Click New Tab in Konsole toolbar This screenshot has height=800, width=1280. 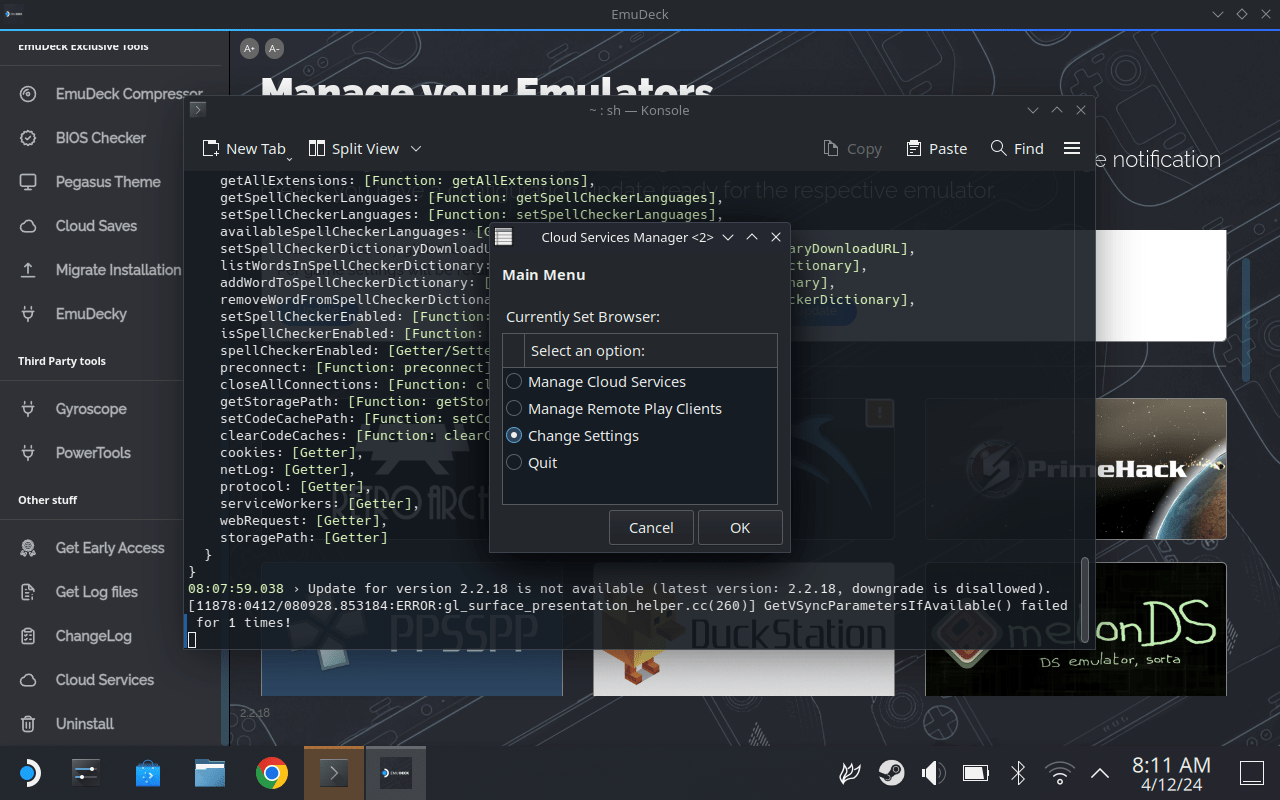pyautogui.click(x=243, y=148)
